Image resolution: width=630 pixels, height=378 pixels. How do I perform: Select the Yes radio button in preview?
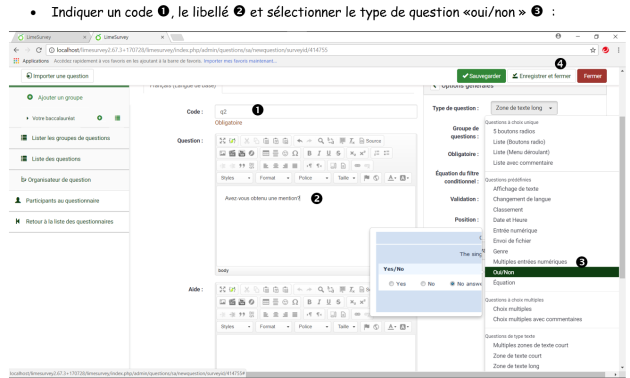[x=391, y=284]
